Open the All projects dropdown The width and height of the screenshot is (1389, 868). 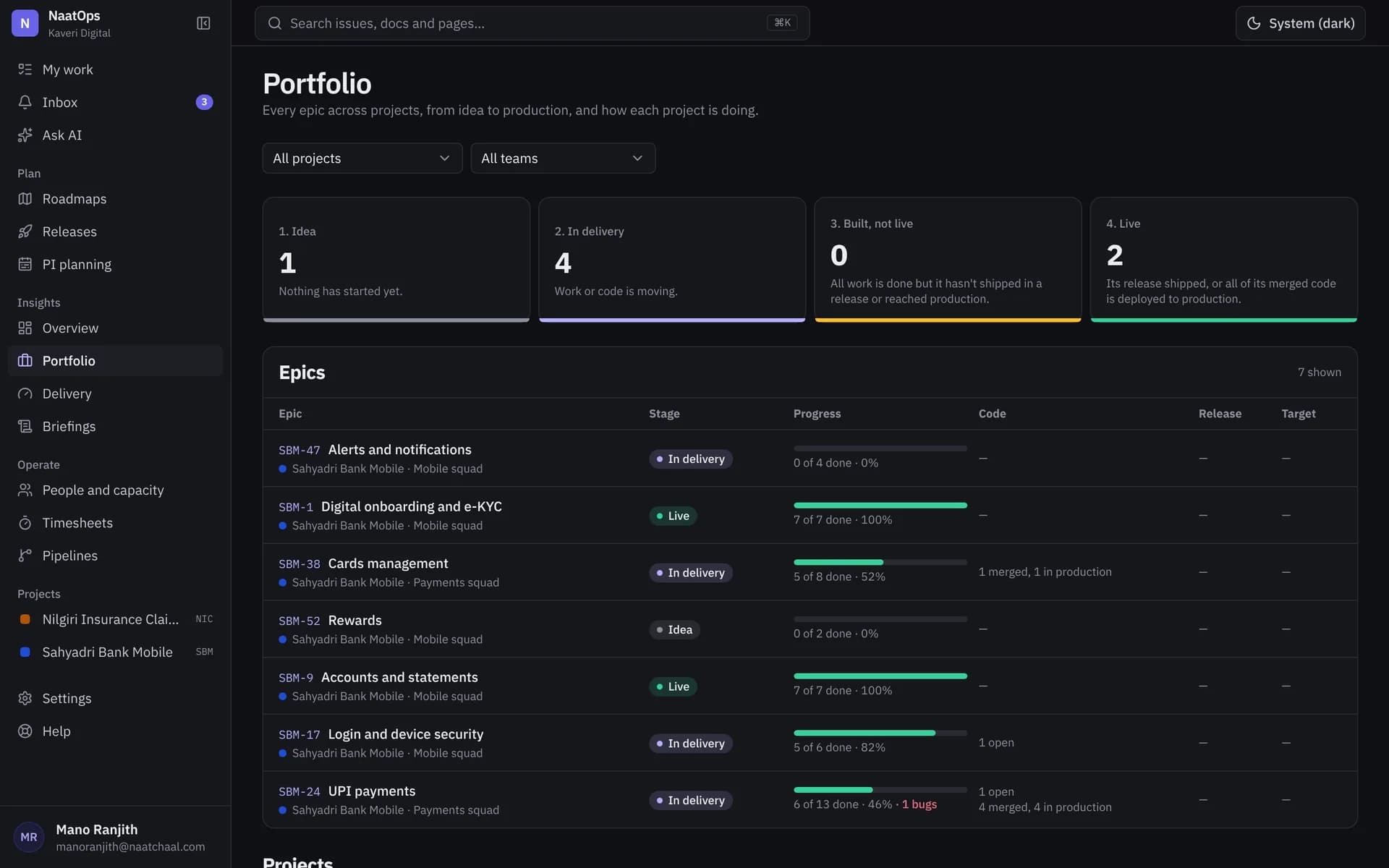tap(362, 158)
